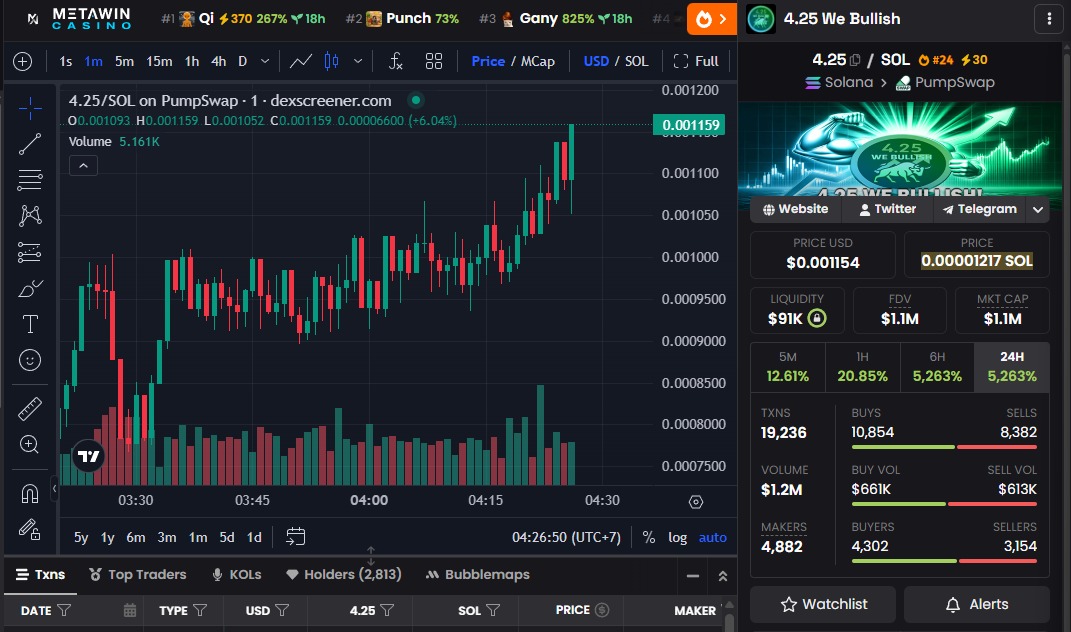1071x632 pixels.
Task: Lock all drawing tools
Action: [29, 530]
